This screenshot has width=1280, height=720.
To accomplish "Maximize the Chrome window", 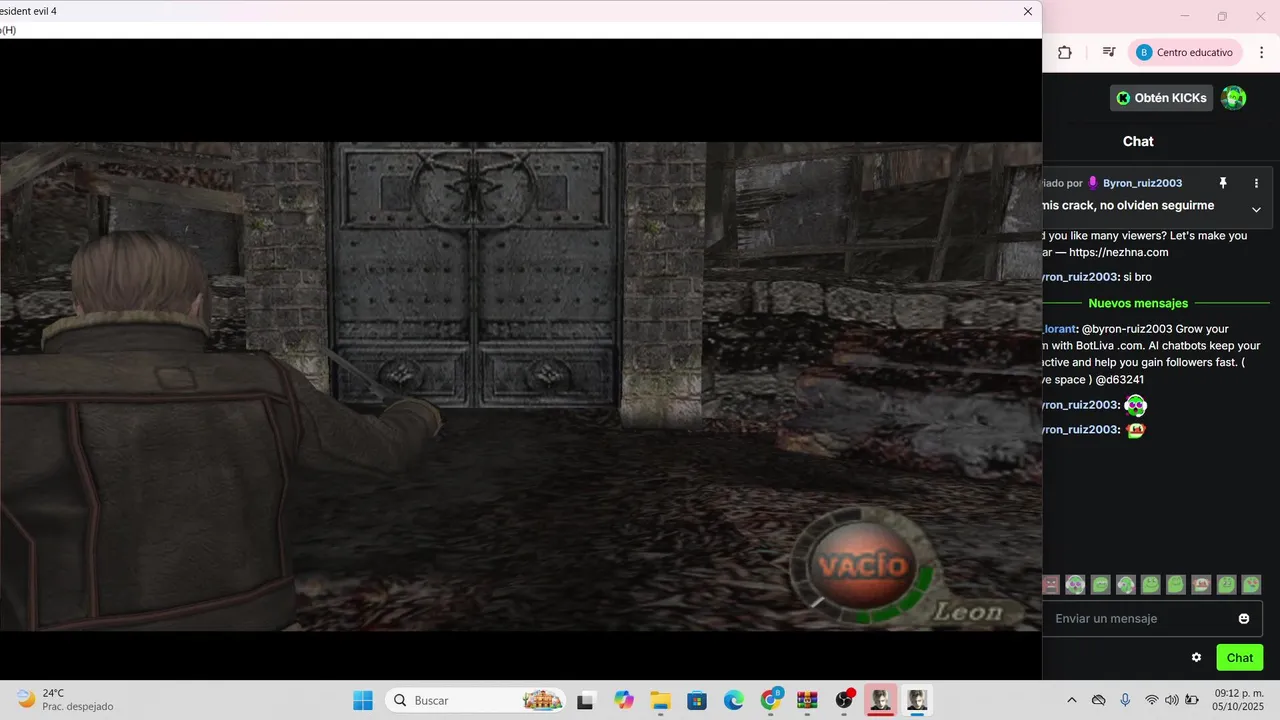I will pos(1222,16).
